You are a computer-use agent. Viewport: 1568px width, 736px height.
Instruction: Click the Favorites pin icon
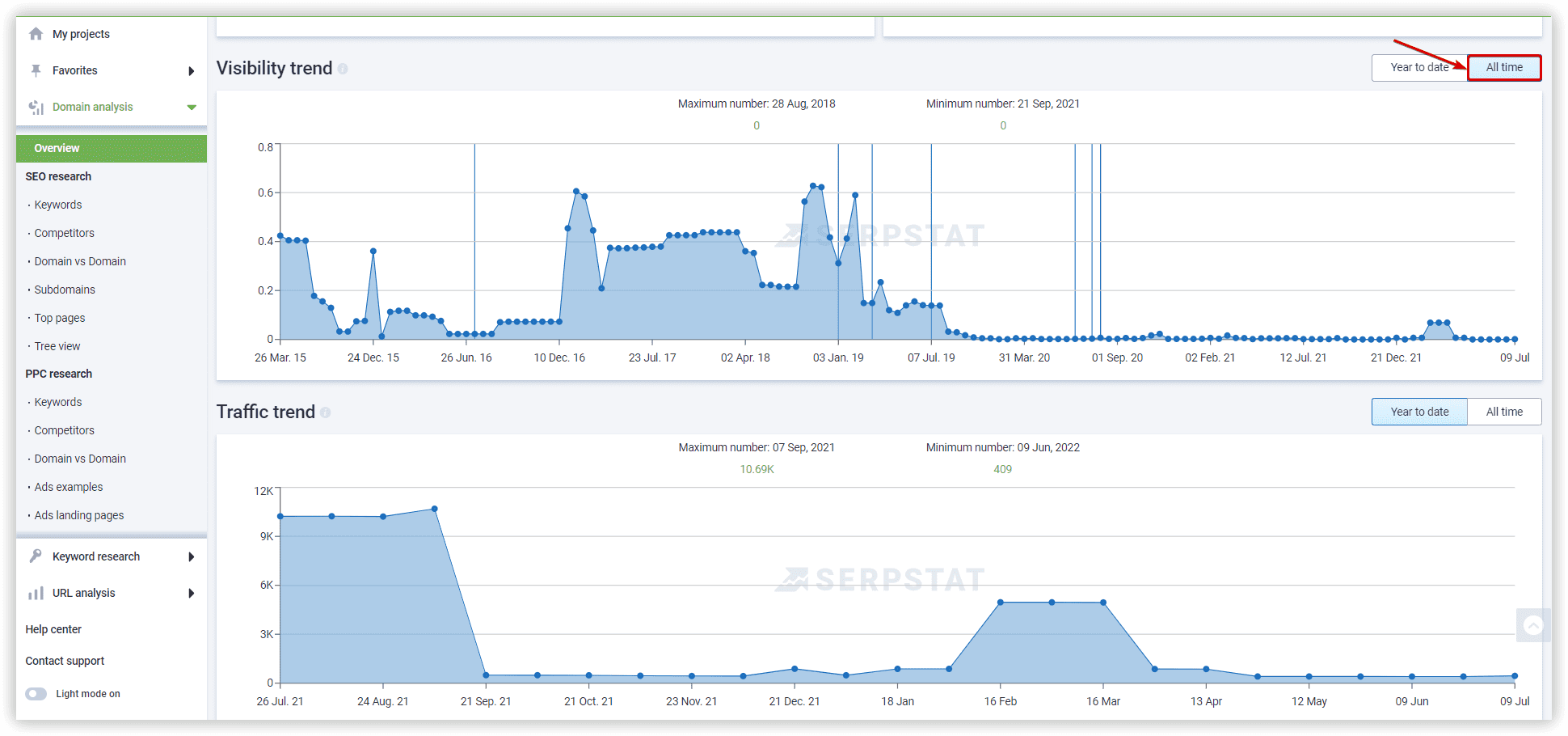36,70
